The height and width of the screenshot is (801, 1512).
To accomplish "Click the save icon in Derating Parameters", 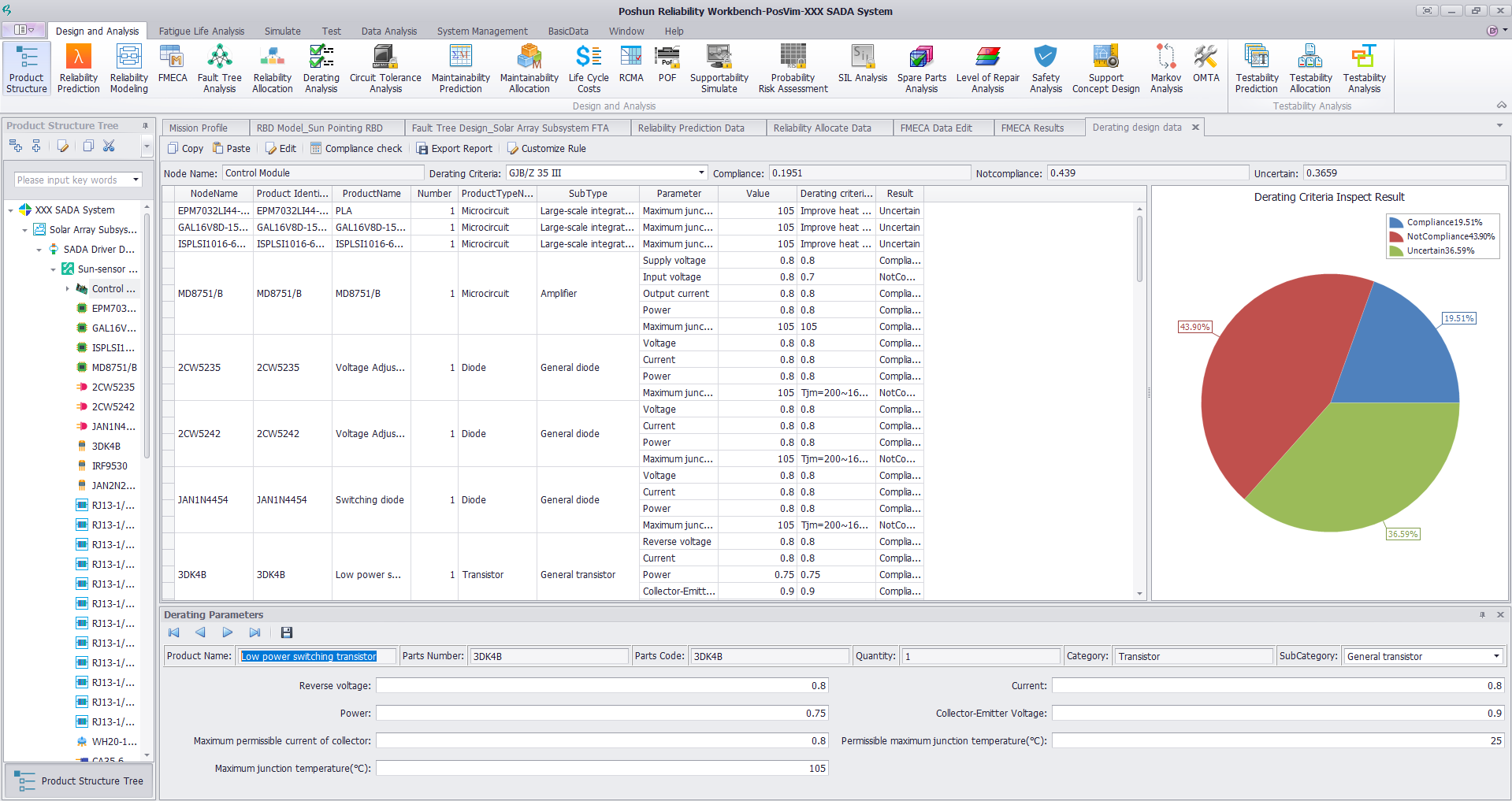I will pyautogui.click(x=287, y=632).
